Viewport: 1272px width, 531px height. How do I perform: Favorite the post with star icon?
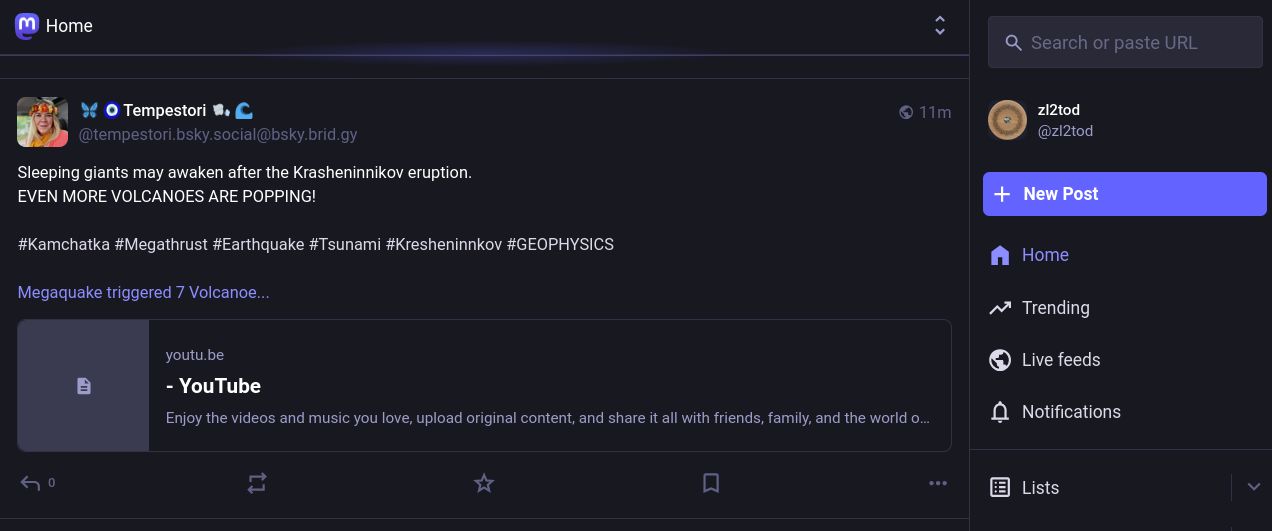484,484
